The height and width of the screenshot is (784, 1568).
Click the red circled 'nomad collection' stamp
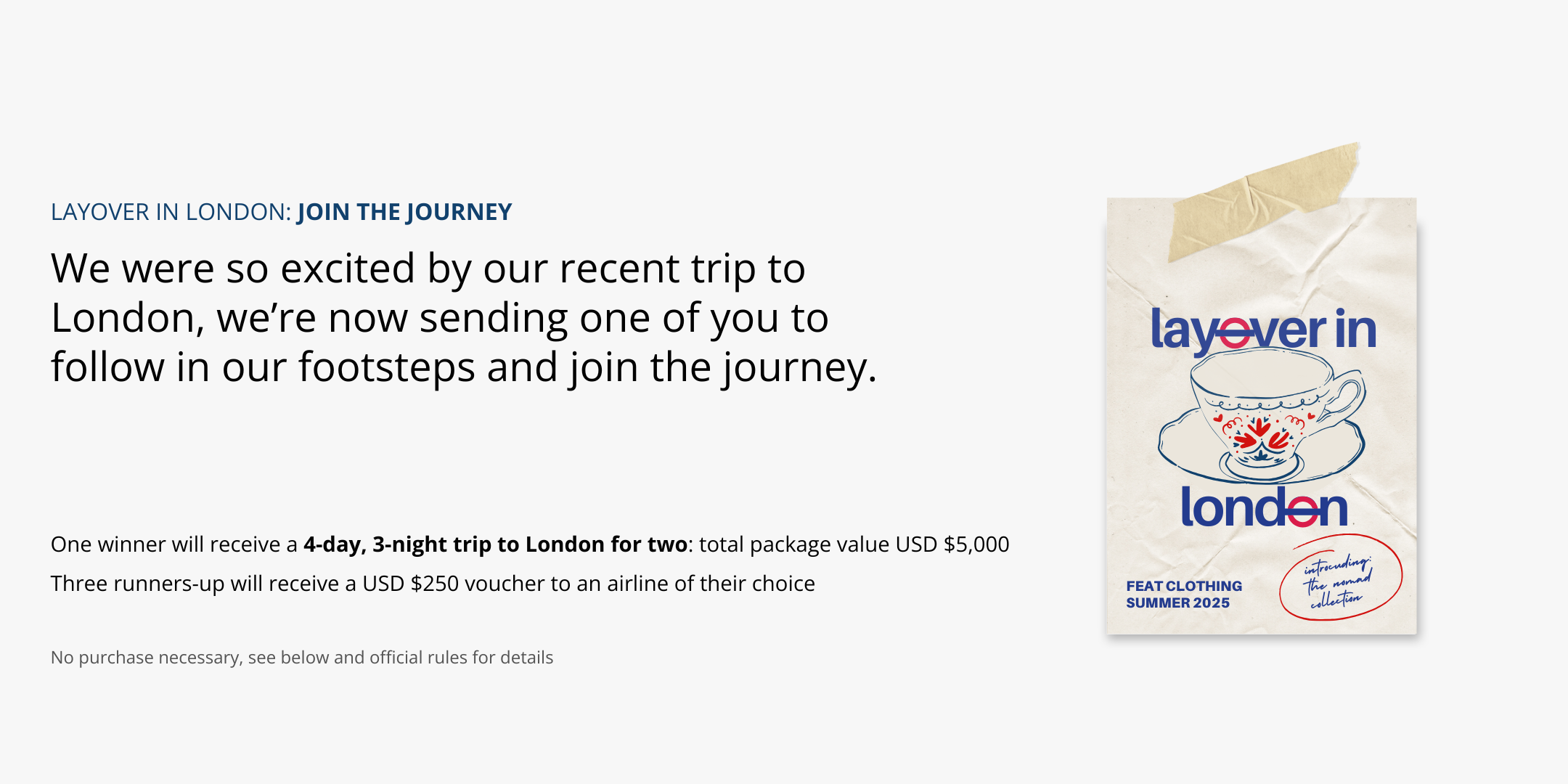coord(1340,578)
